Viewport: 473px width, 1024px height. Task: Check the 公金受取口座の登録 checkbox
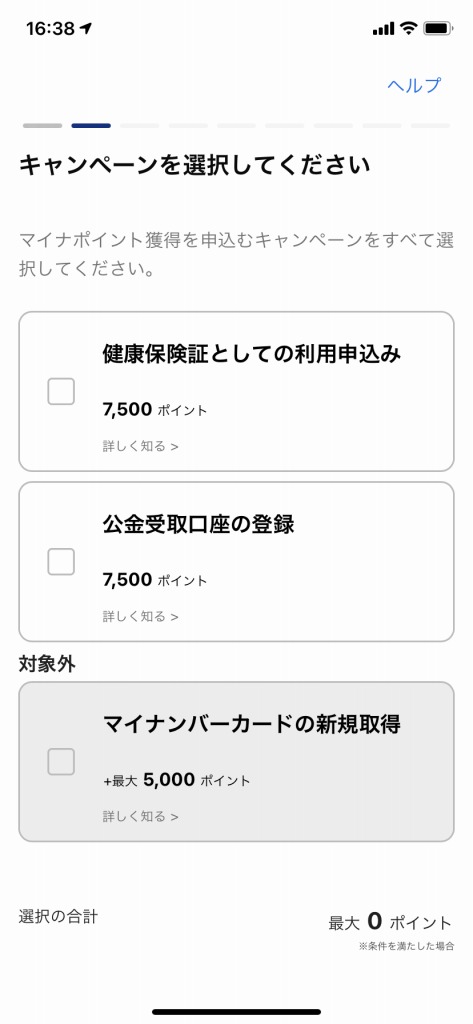click(x=61, y=562)
